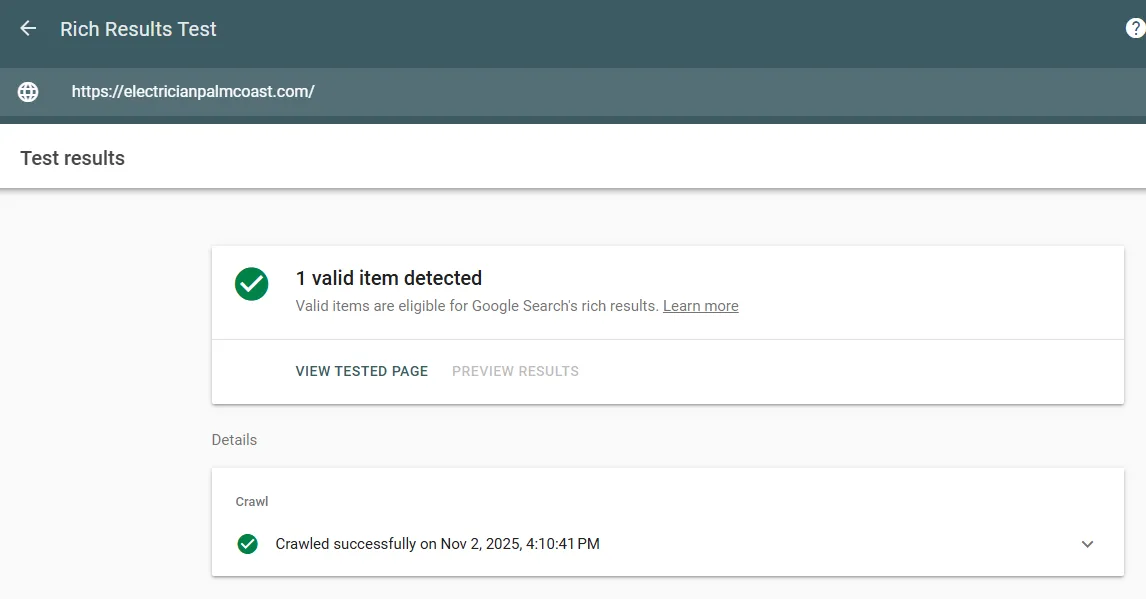Screen dimensions: 1146x599
Task: Click the back arrow in the header
Action: [28, 29]
